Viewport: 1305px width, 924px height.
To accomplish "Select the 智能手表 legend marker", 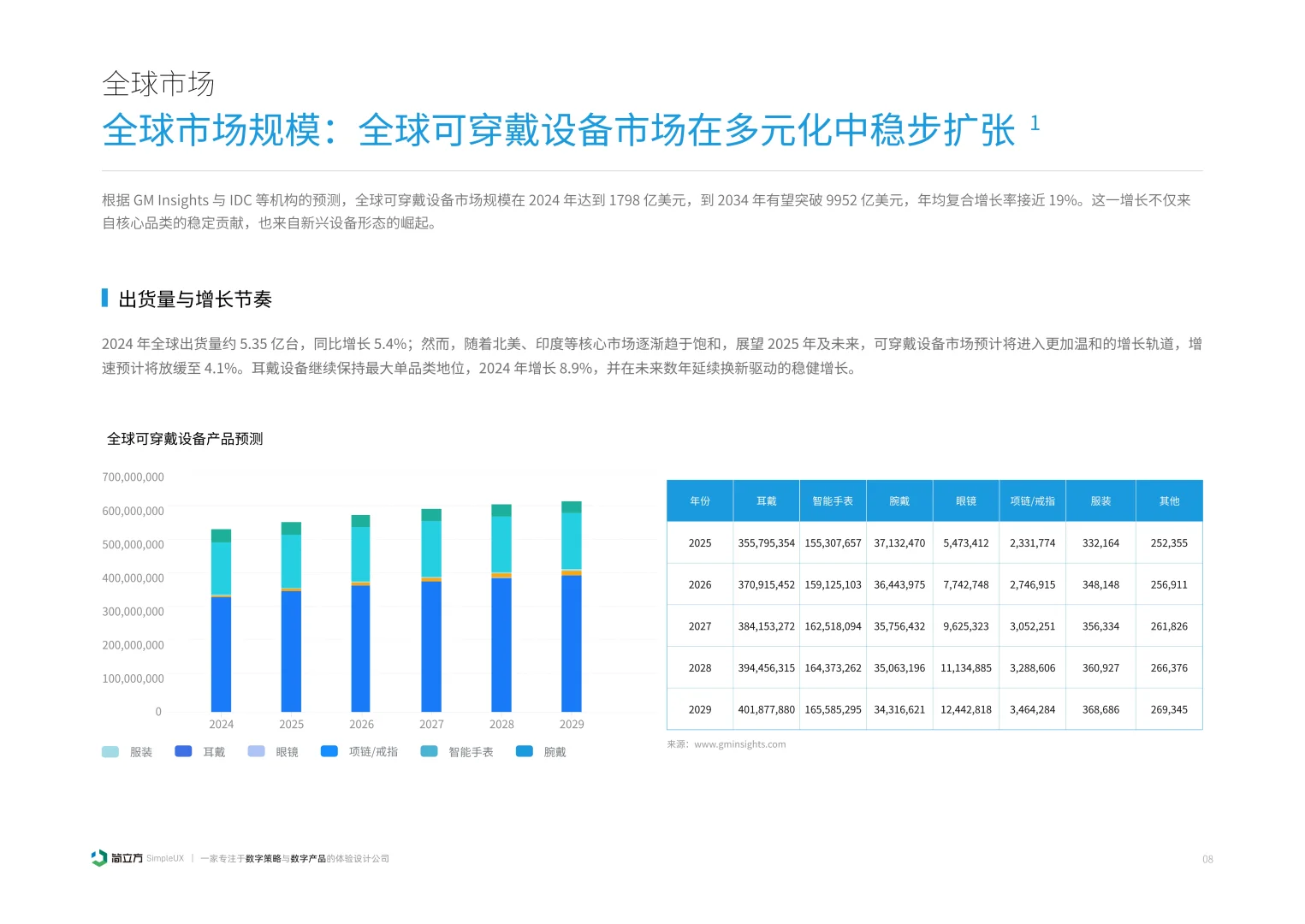I will point(429,750).
